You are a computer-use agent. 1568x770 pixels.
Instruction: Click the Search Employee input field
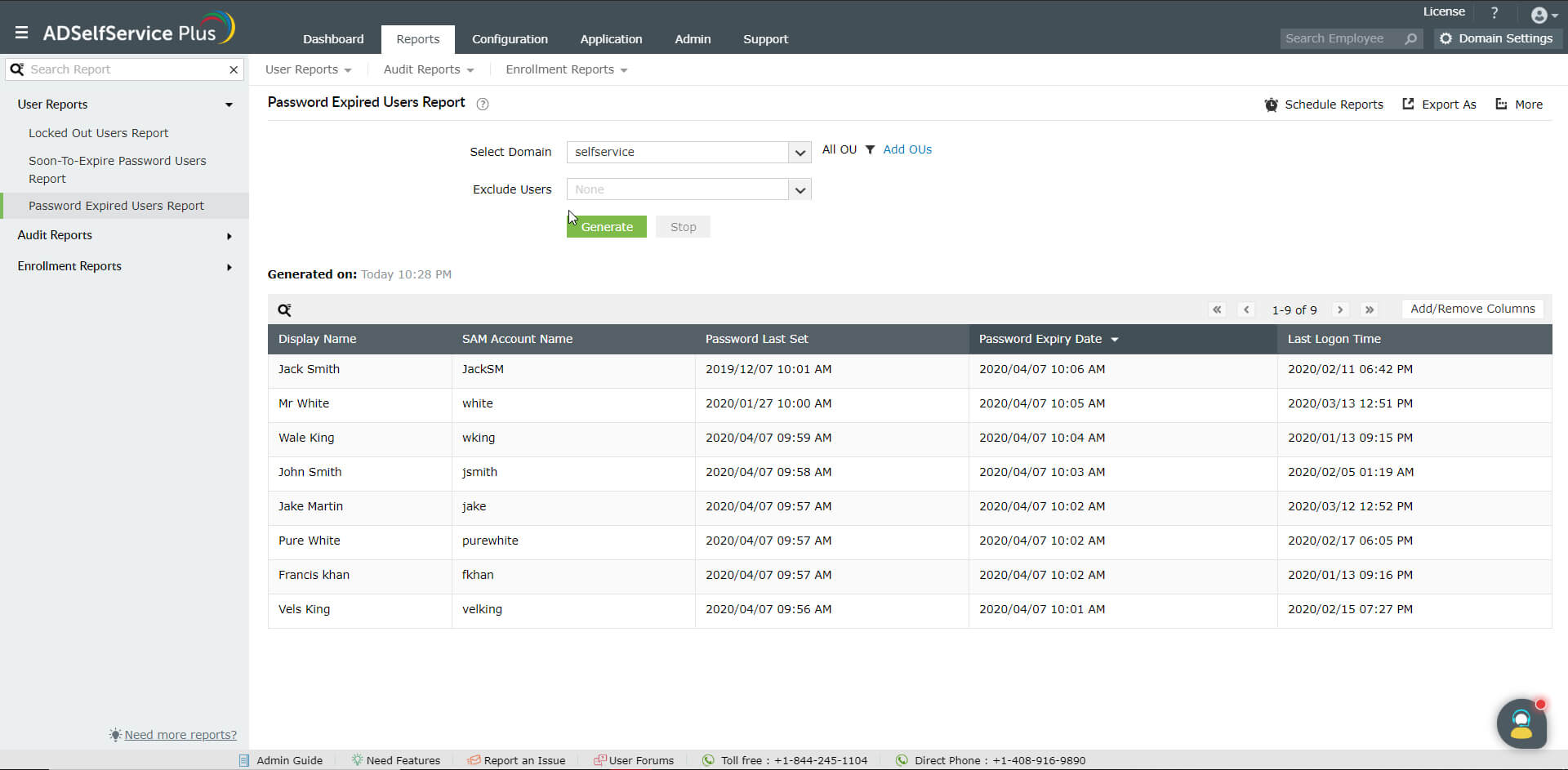coord(1342,38)
